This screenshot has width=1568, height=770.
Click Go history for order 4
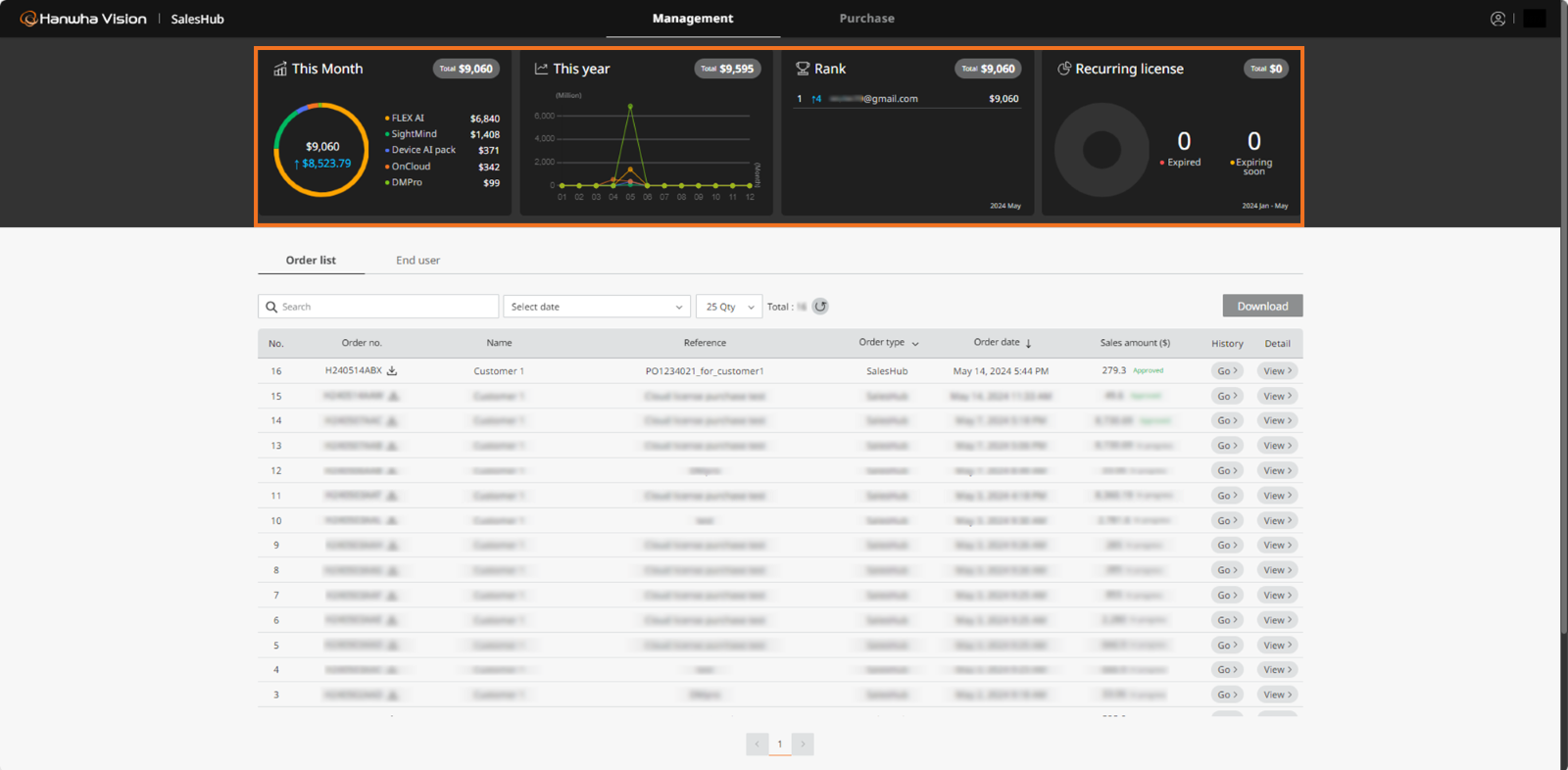[x=1227, y=670]
